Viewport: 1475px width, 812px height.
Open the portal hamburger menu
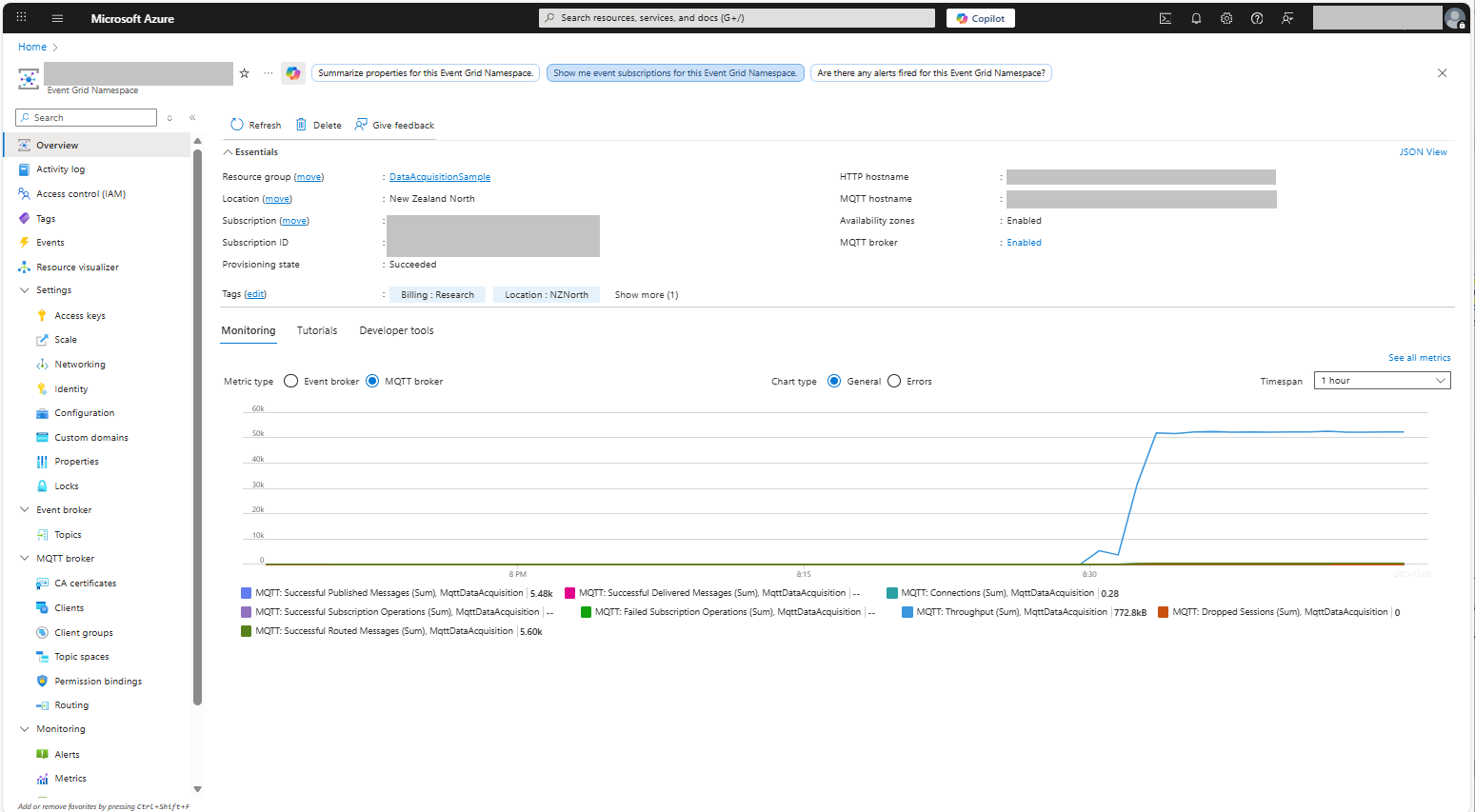pos(57,18)
